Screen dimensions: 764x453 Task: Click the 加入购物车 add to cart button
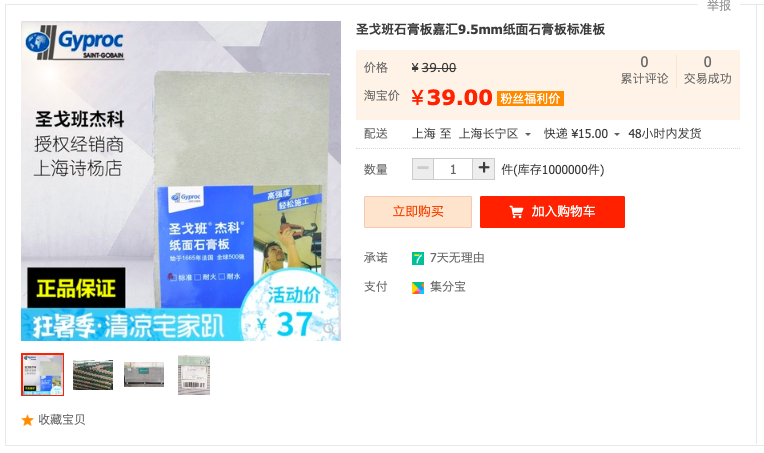(x=552, y=212)
